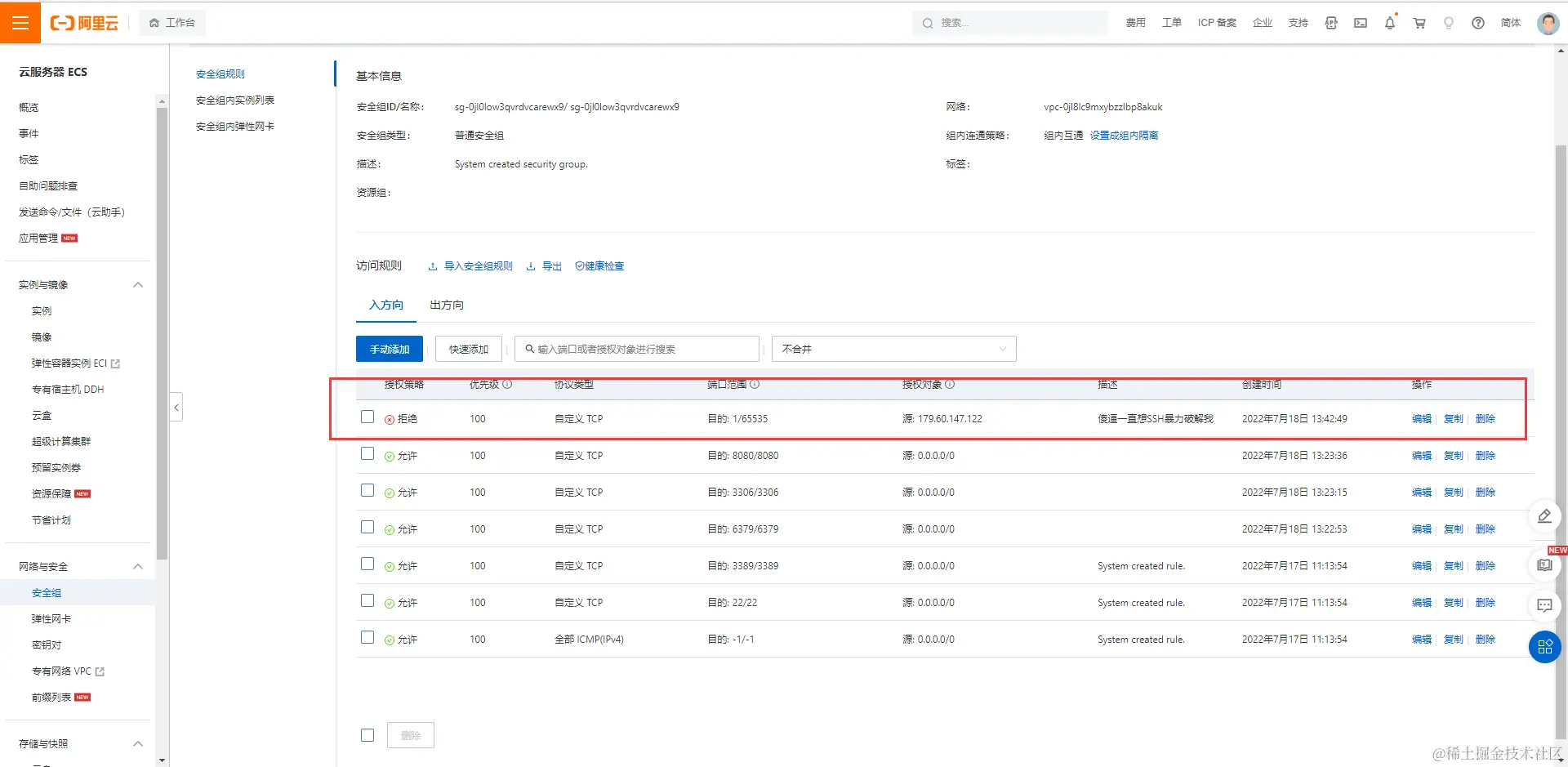Open 安全组 in the sidebar
This screenshot has width=1568, height=767.
click(47, 593)
